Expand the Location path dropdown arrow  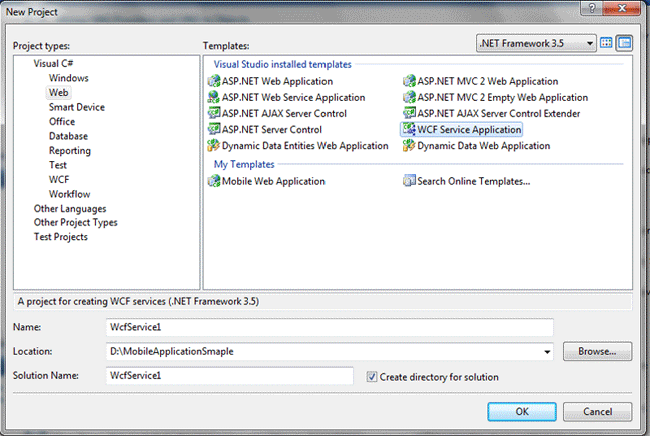pyautogui.click(x=547, y=352)
